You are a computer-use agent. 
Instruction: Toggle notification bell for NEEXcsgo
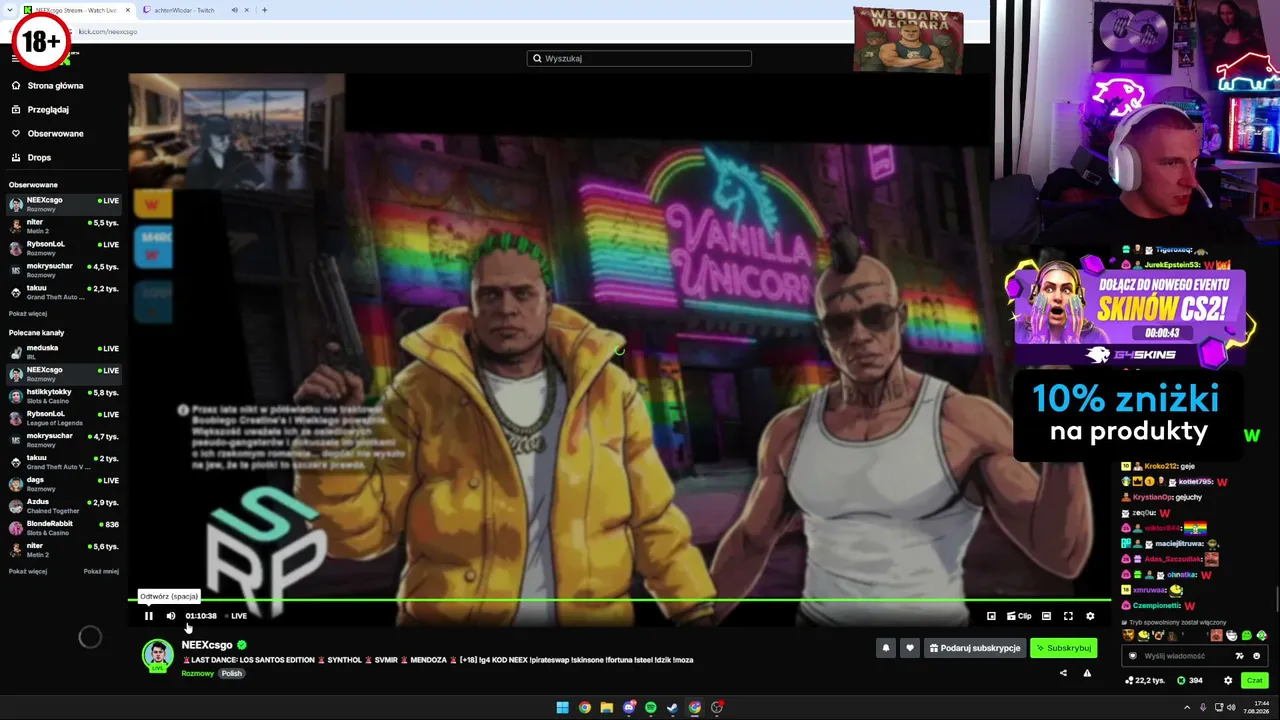(x=885, y=648)
